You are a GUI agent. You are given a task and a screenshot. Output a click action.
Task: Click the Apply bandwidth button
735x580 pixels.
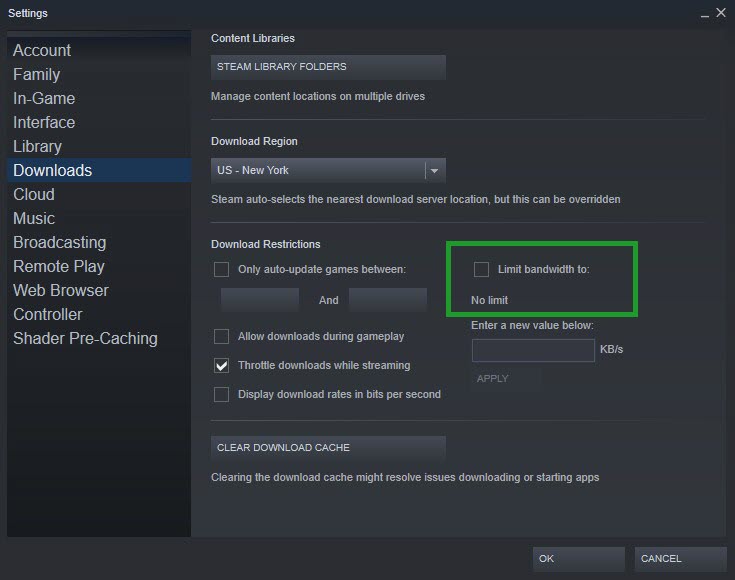506,379
